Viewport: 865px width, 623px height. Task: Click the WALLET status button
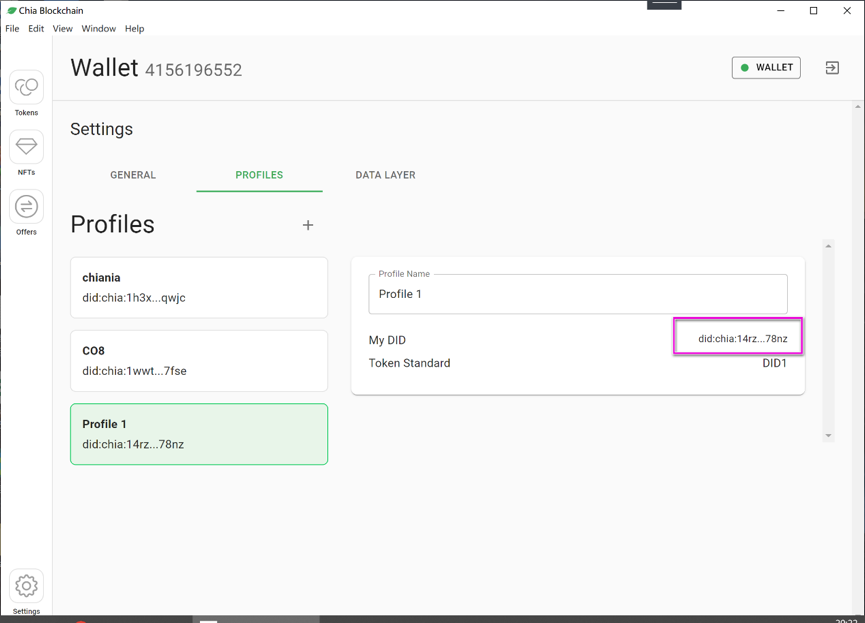coord(766,68)
